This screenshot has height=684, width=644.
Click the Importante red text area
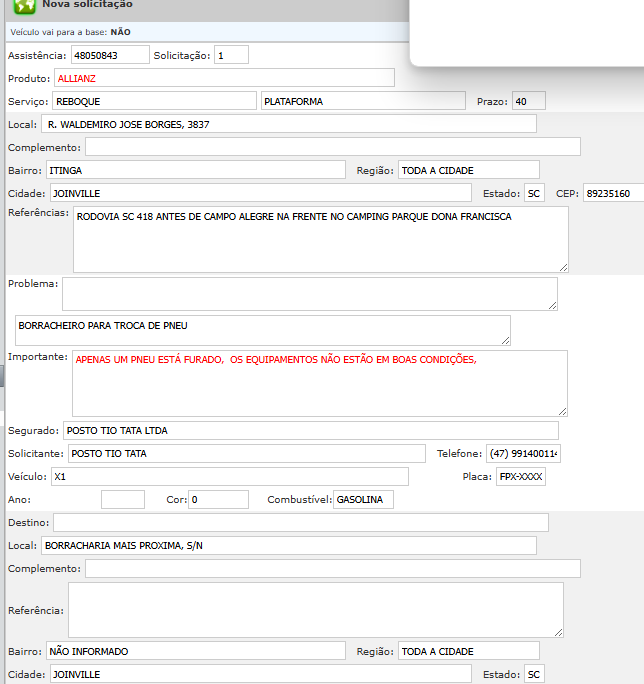(320, 383)
